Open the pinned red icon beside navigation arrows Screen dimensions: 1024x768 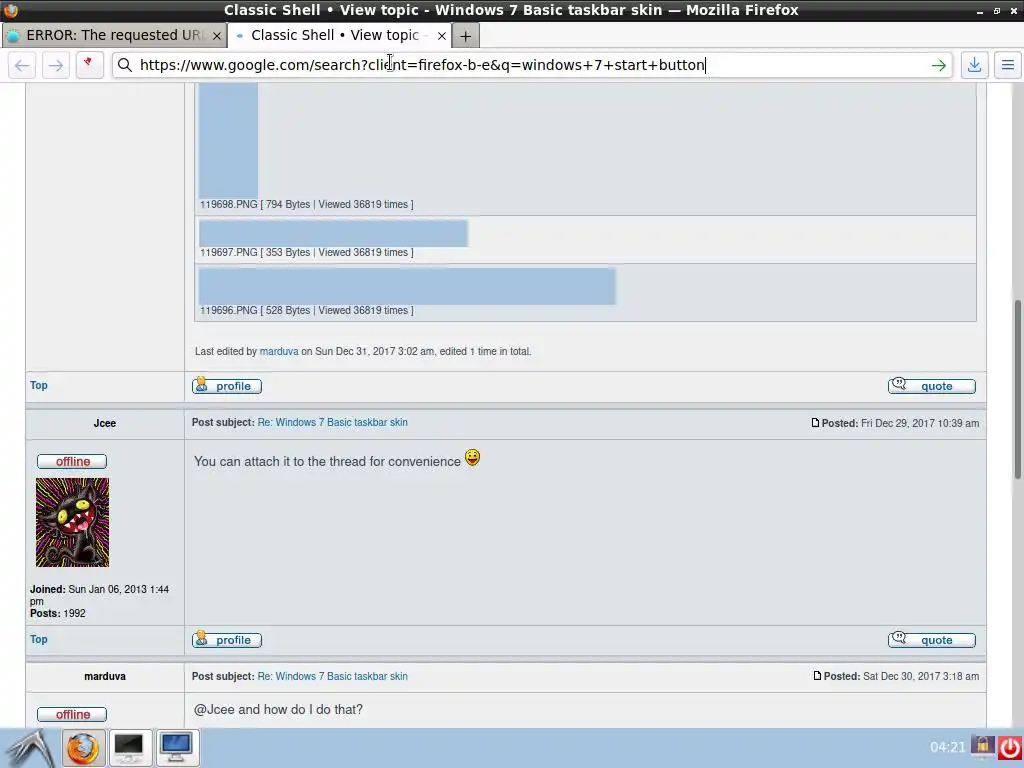coord(89,65)
